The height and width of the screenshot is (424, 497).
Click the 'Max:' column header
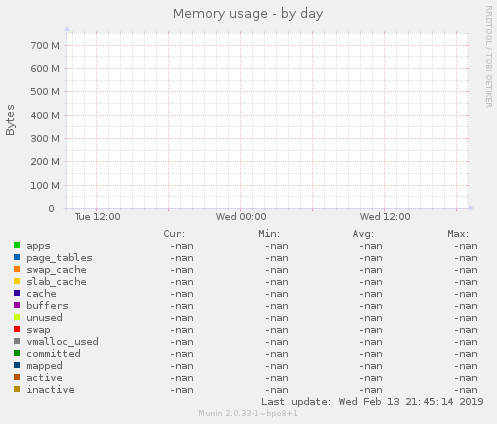tap(458, 234)
